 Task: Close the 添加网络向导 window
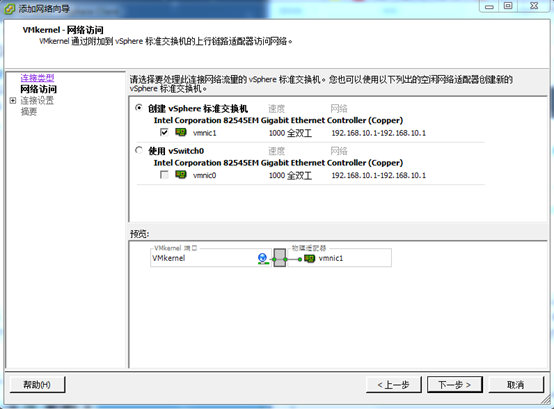coord(534,6)
